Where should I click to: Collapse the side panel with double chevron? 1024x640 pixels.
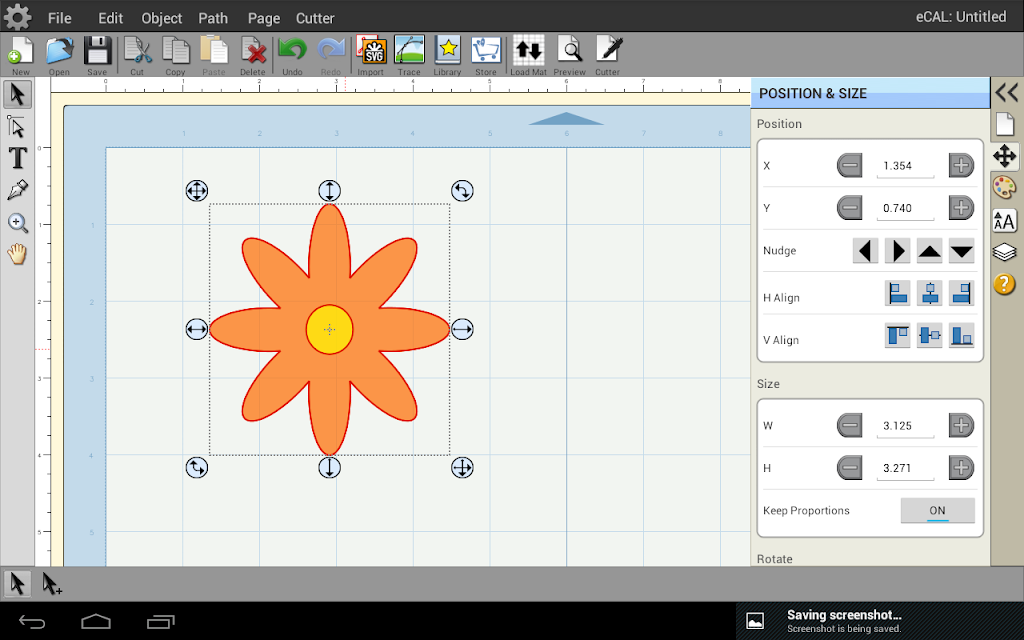pyautogui.click(x=1006, y=93)
